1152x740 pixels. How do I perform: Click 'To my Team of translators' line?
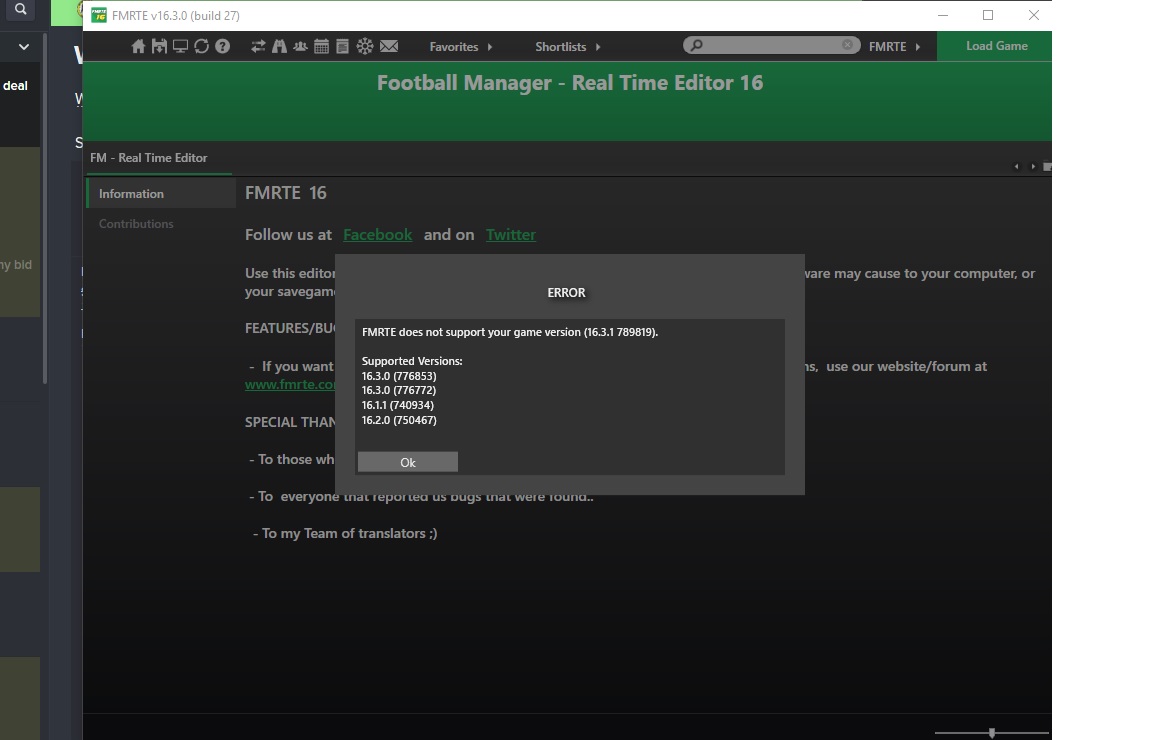coord(345,534)
